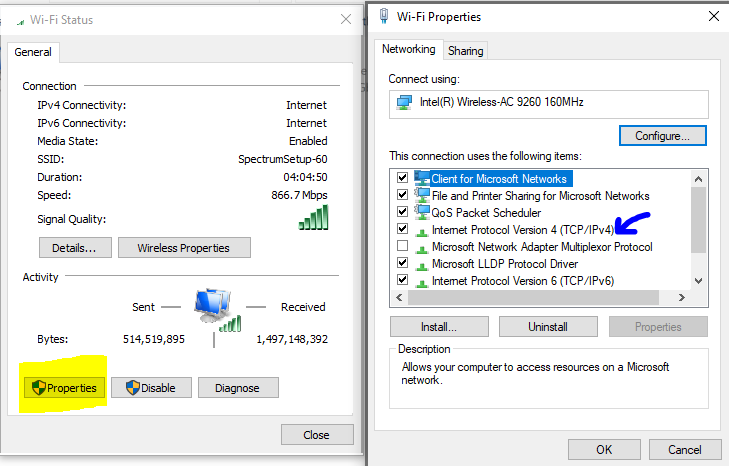Click the signal quality bars icon

(313, 218)
